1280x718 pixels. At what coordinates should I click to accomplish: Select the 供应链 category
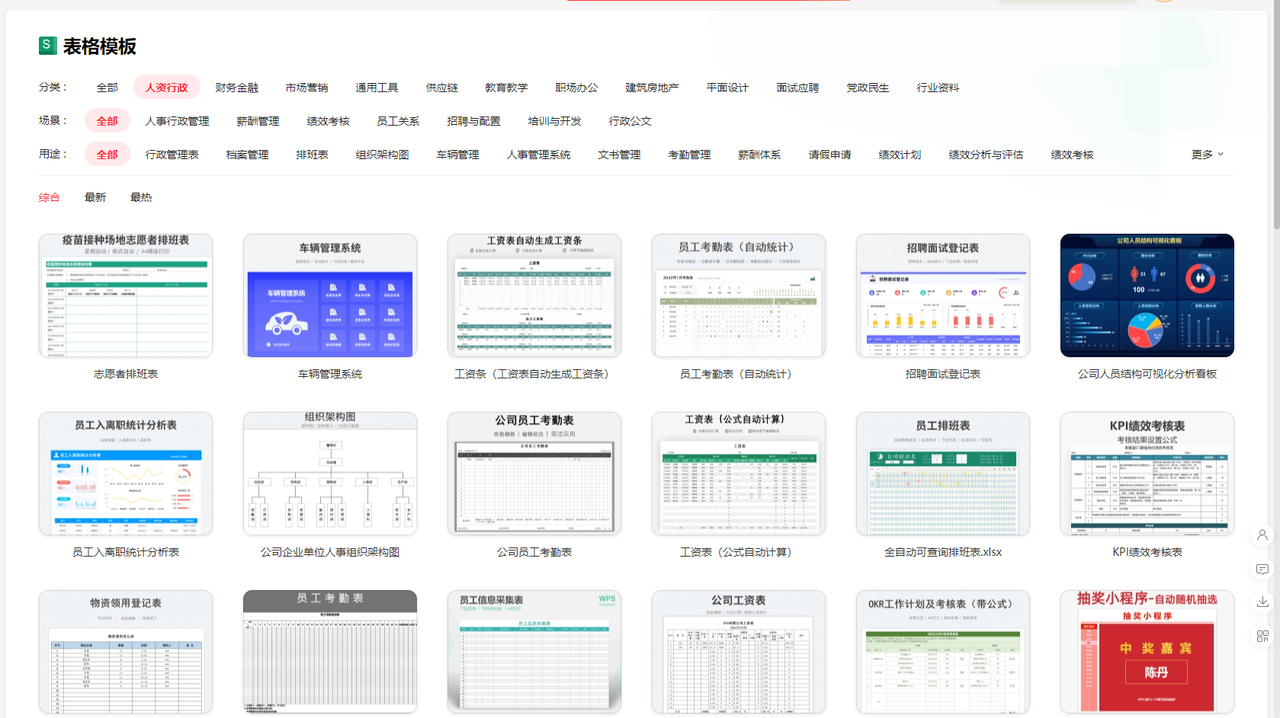442,88
